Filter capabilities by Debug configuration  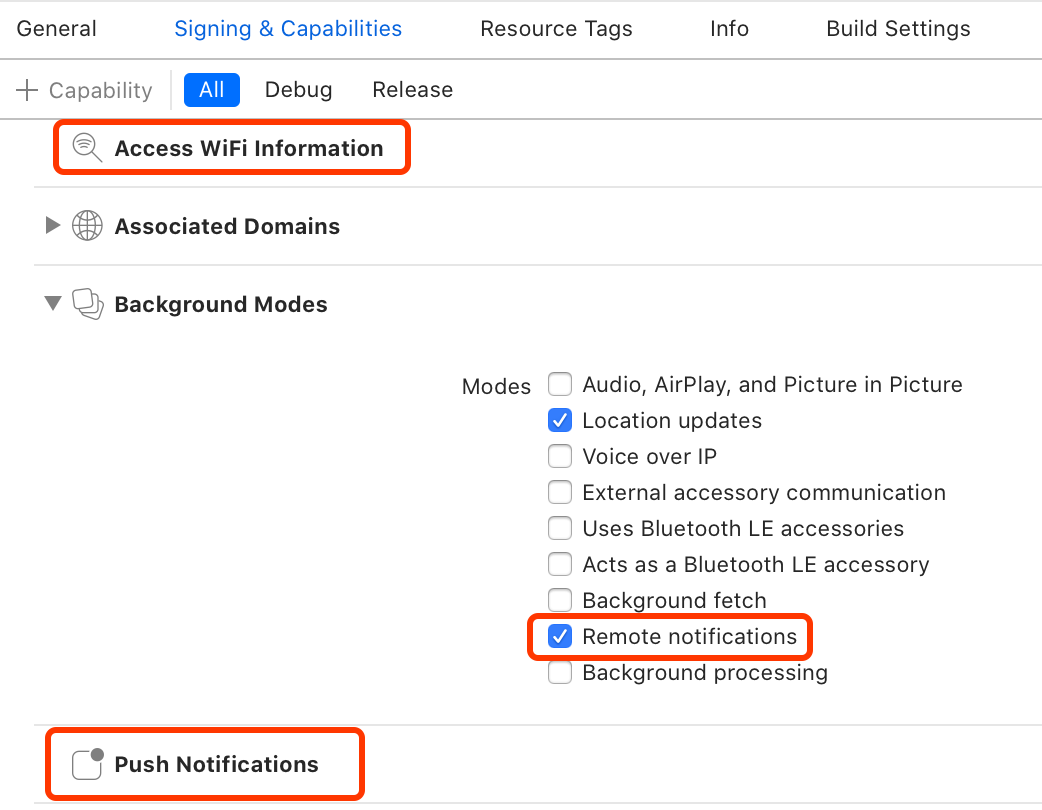tap(298, 90)
